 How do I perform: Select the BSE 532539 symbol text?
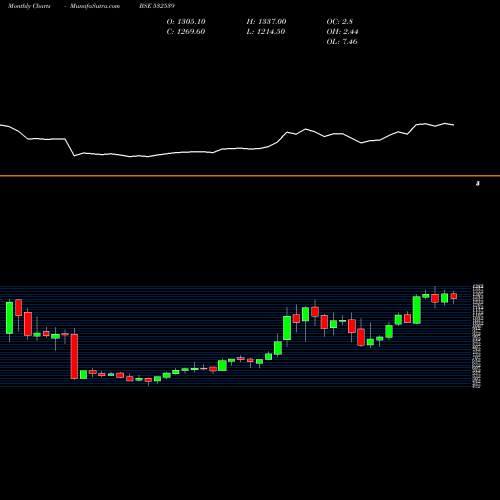tap(157, 6)
